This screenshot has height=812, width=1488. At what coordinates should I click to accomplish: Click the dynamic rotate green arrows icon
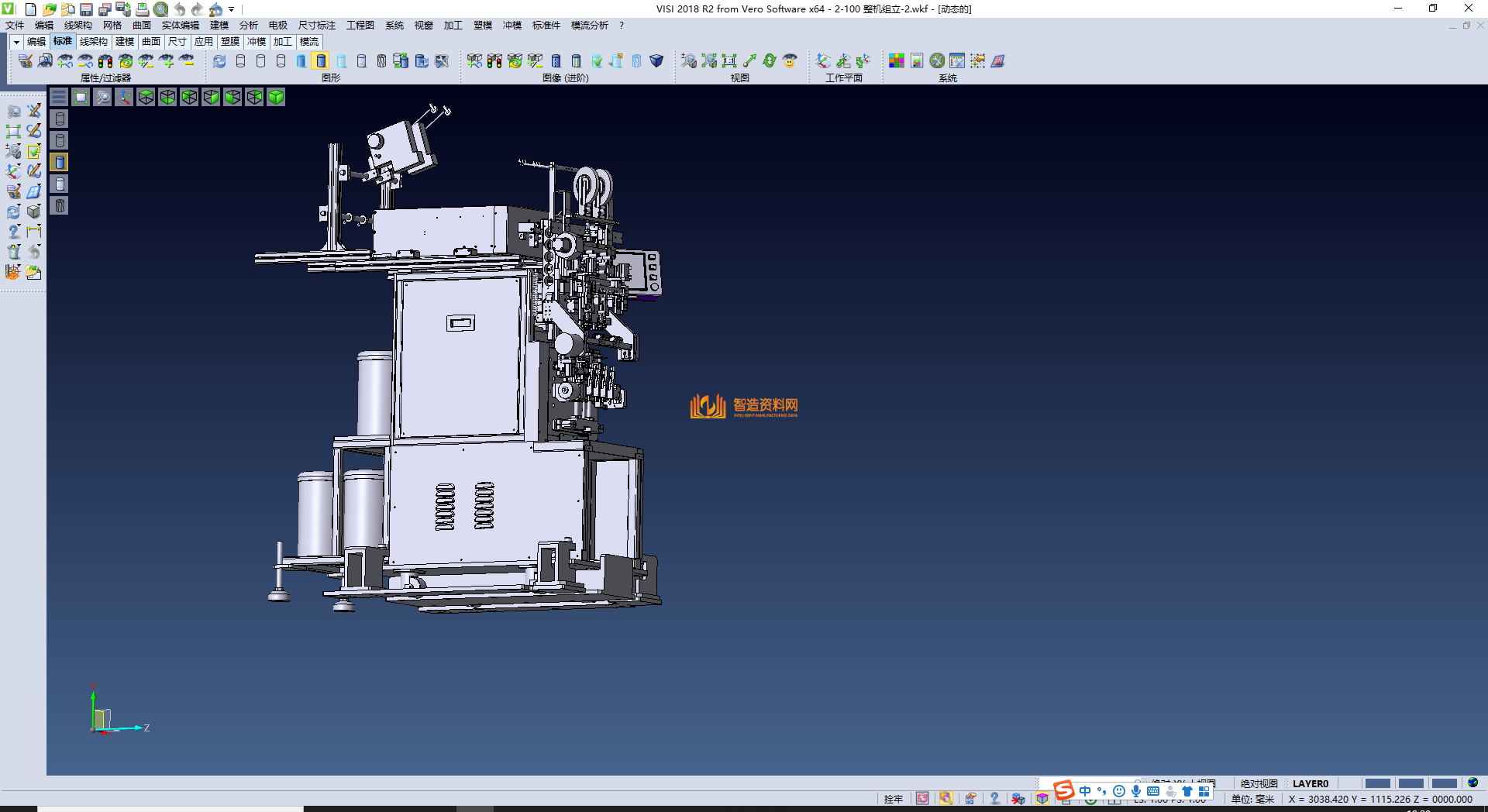click(x=769, y=60)
